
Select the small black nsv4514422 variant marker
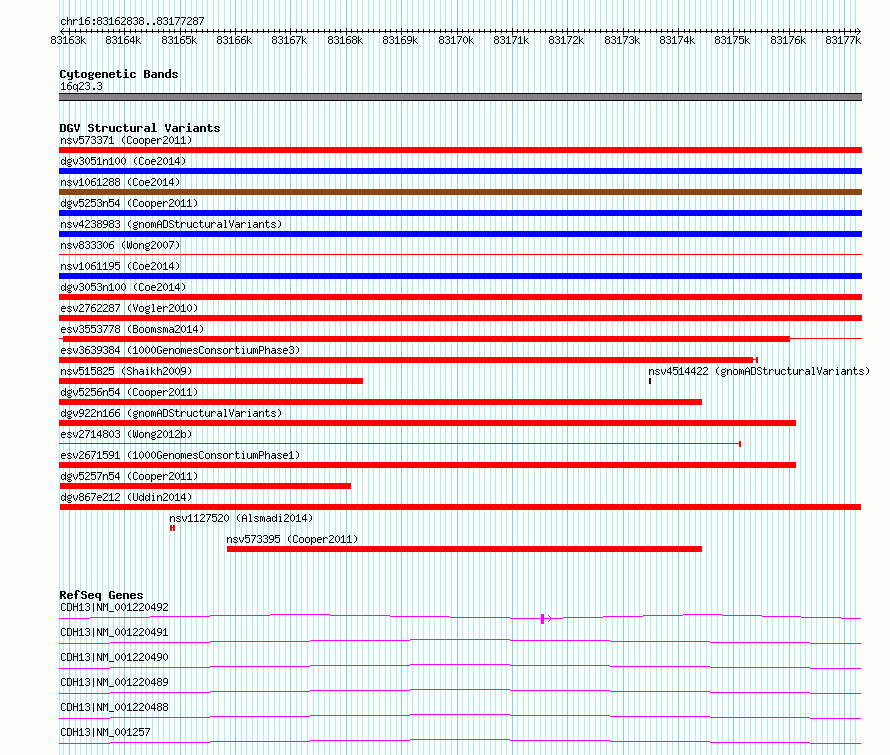coord(650,381)
